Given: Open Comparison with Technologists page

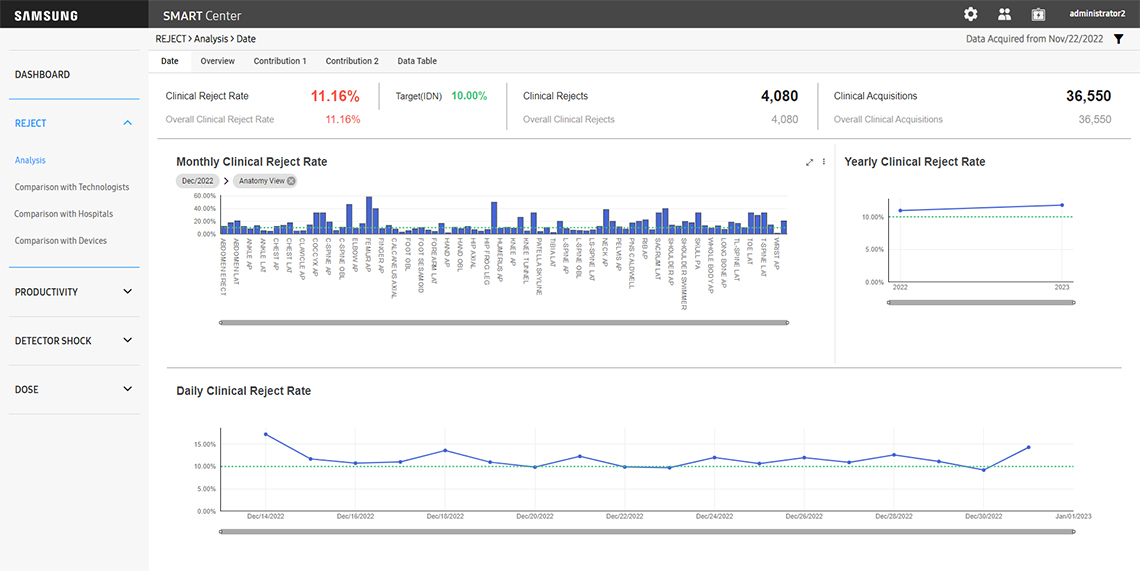Looking at the screenshot, I should point(72,187).
